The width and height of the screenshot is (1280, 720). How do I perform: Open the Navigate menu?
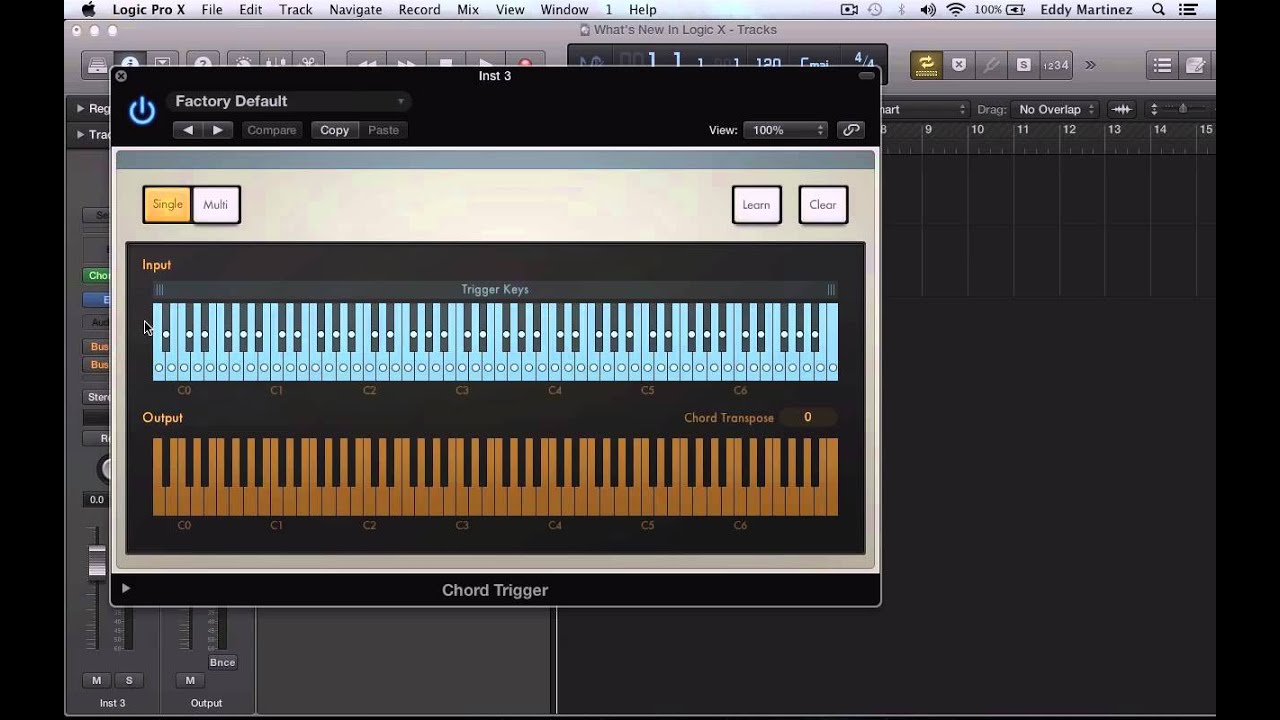355,10
